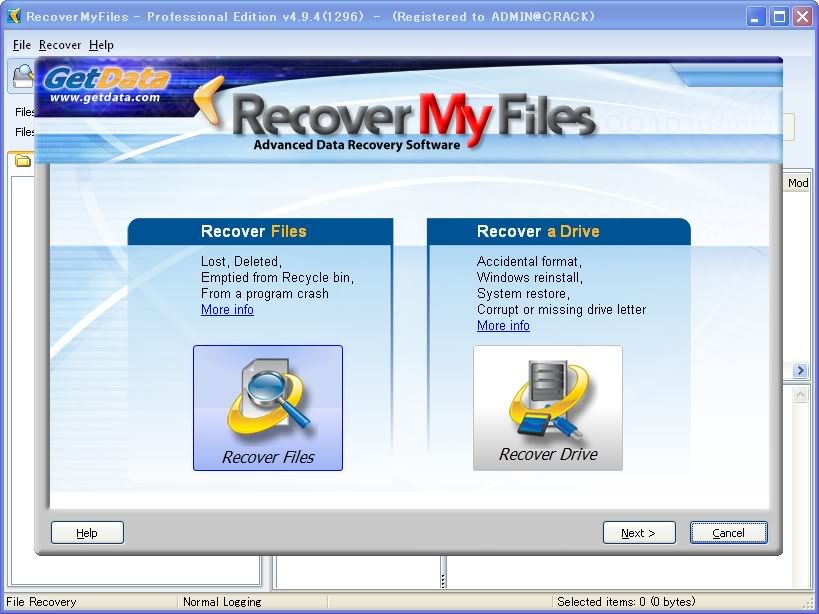819x614 pixels.
Task: Open the File menu
Action: point(22,45)
